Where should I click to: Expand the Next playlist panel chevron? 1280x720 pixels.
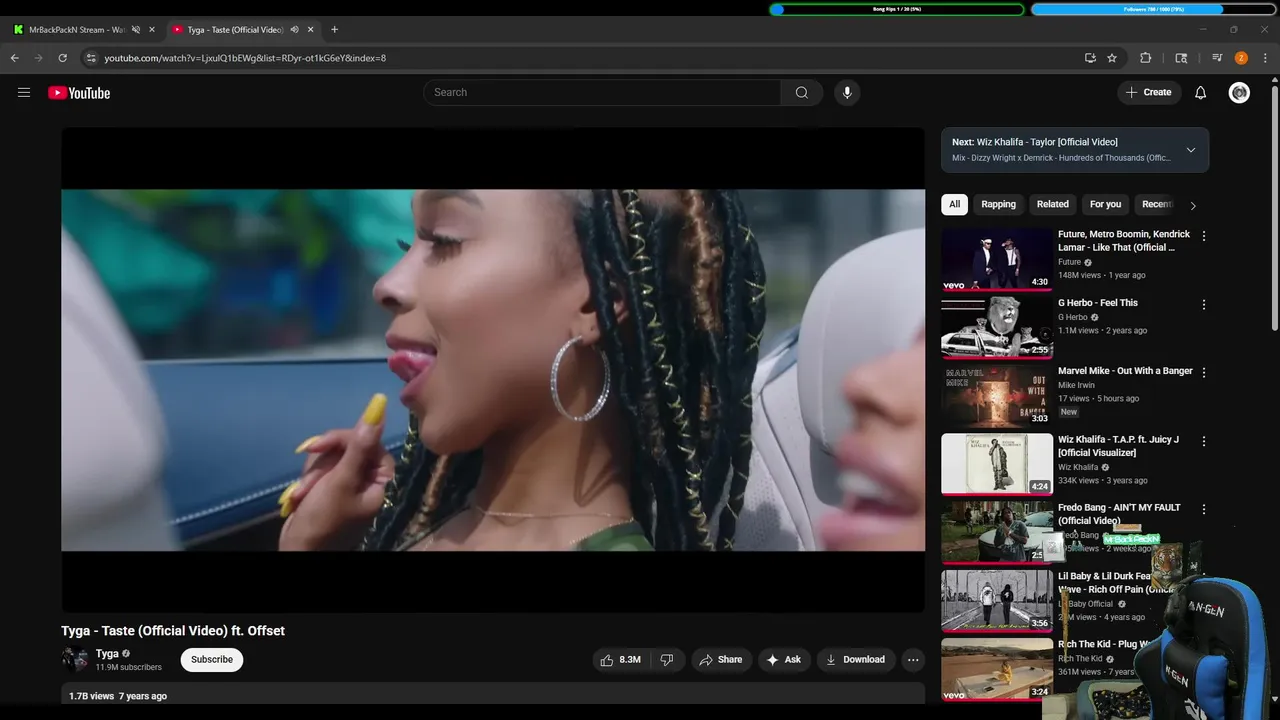pyautogui.click(x=1191, y=150)
